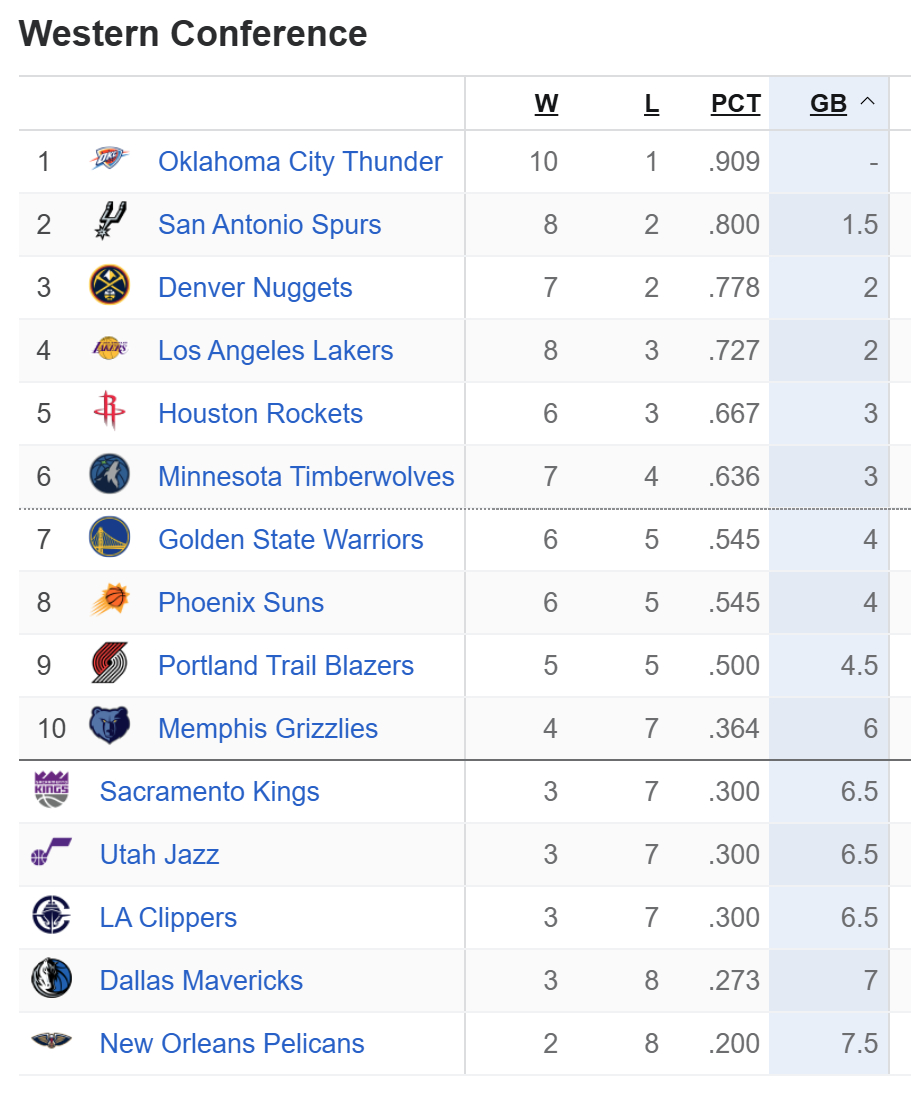Sort standings by W column header
911x1093 pixels.
[546, 103]
